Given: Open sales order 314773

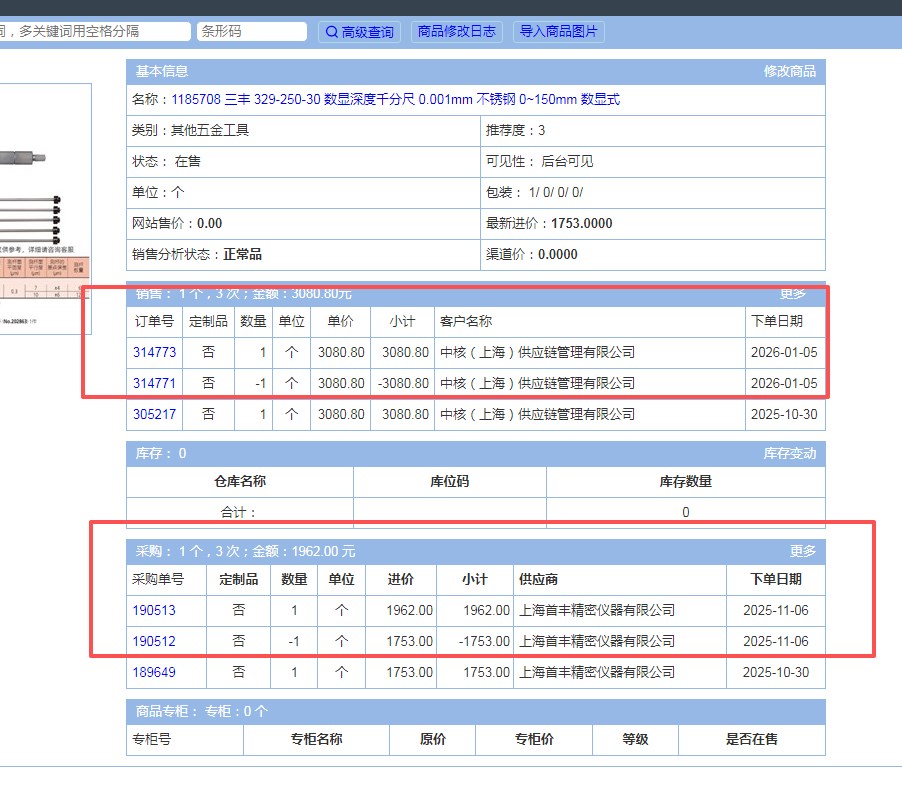Looking at the screenshot, I should click(x=154, y=352).
